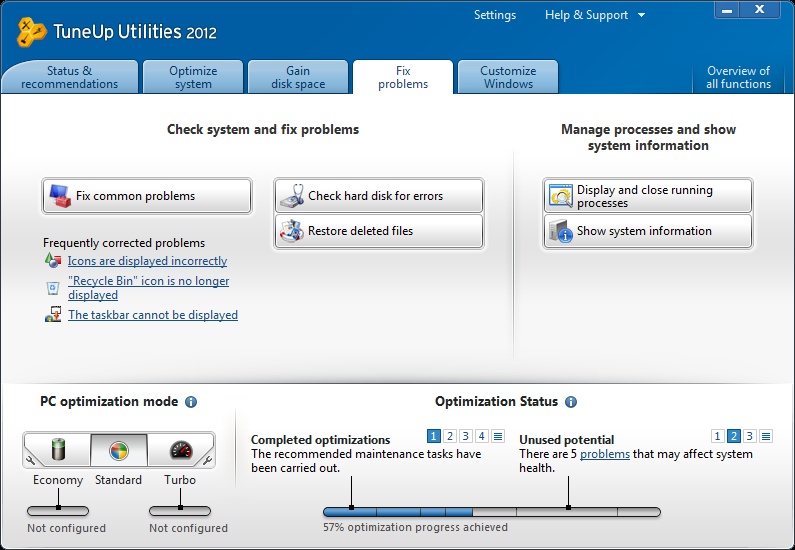
Task: Click the optimization progress bar
Action: [x=492, y=512]
